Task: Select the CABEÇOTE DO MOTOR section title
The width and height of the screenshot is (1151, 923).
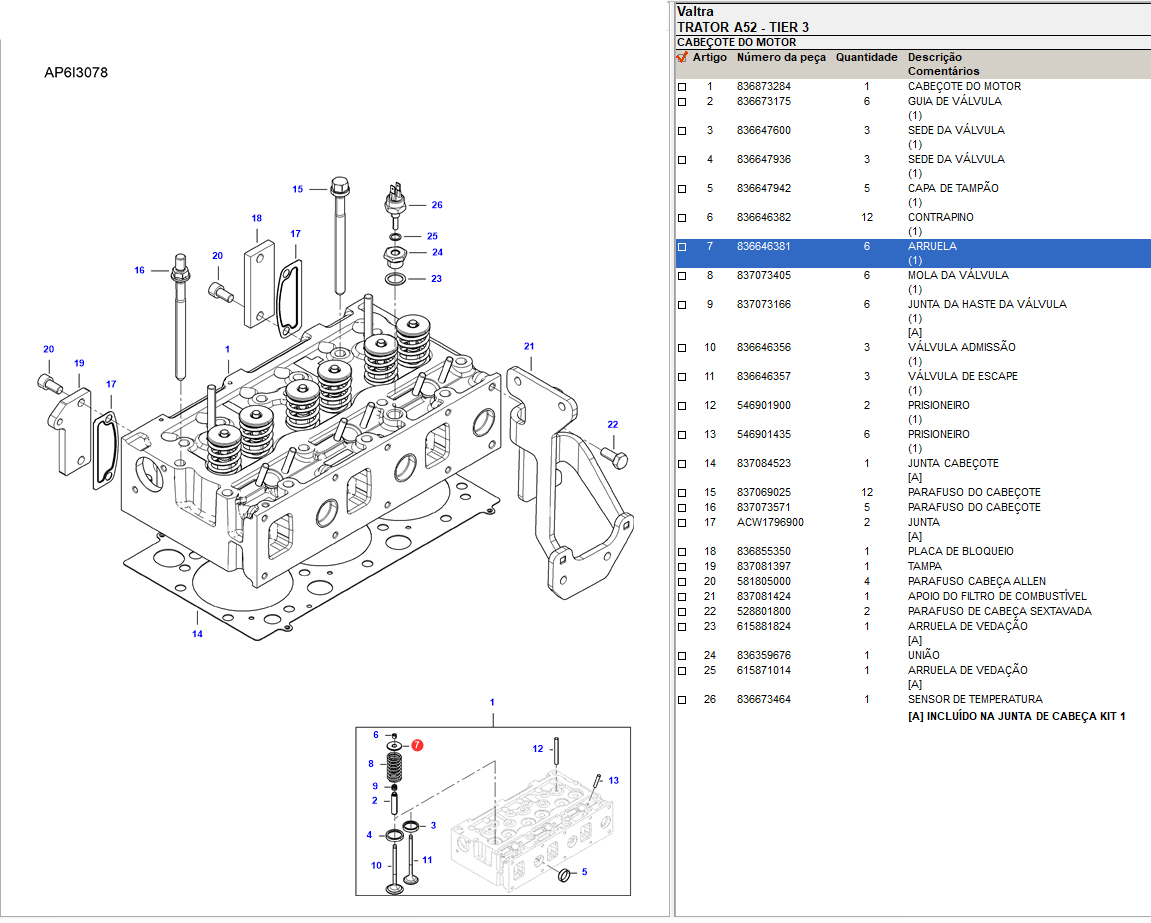Action: pos(737,43)
